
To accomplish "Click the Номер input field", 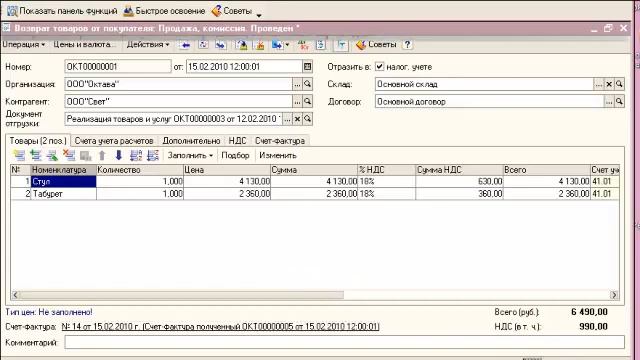I will coord(118,67).
